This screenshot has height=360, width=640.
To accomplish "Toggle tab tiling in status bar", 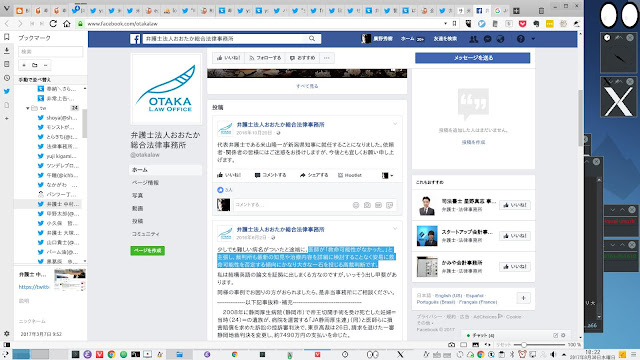I will pyautogui.click(x=463, y=345).
